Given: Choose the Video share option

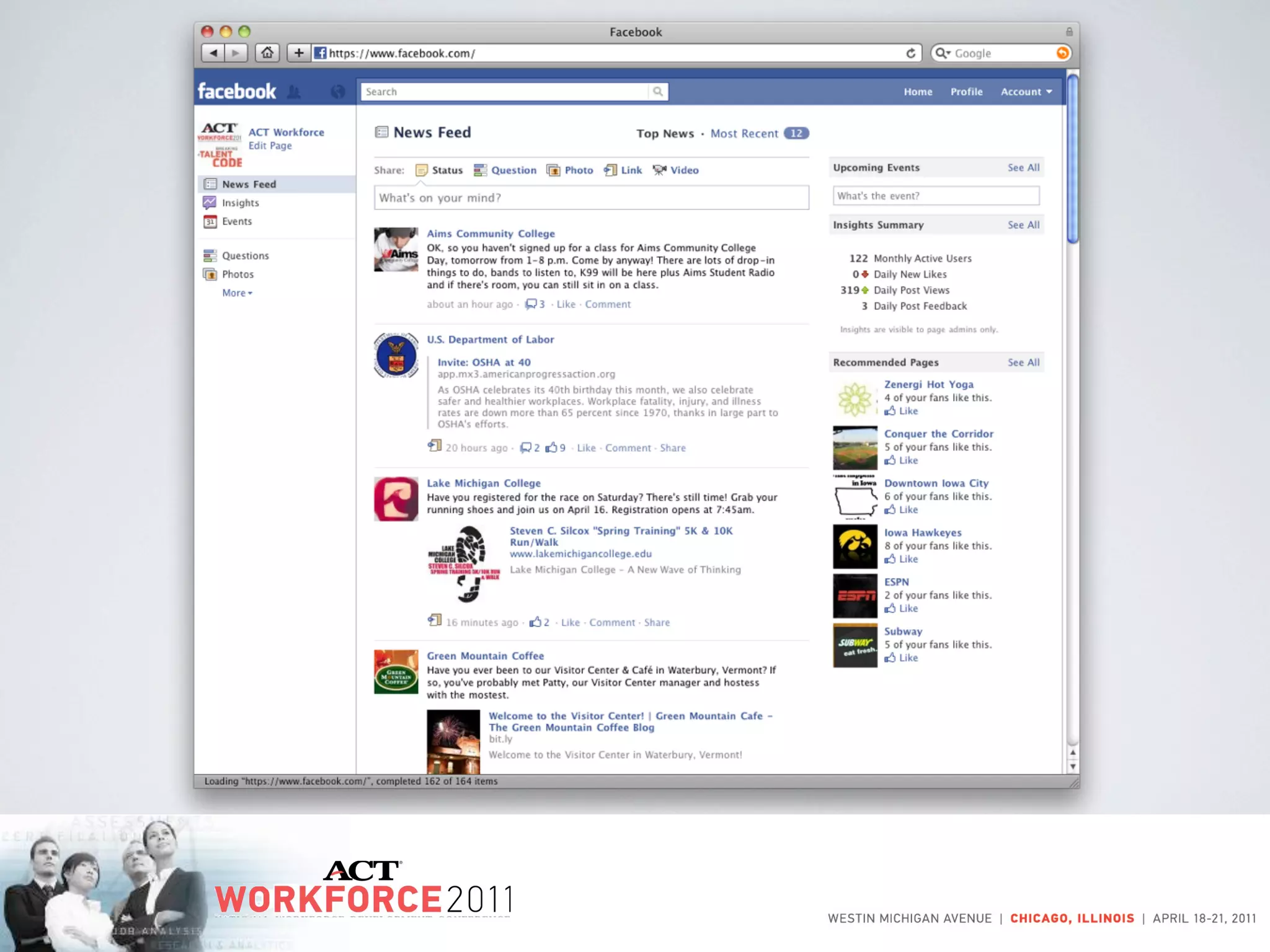Looking at the screenshot, I should tap(675, 170).
